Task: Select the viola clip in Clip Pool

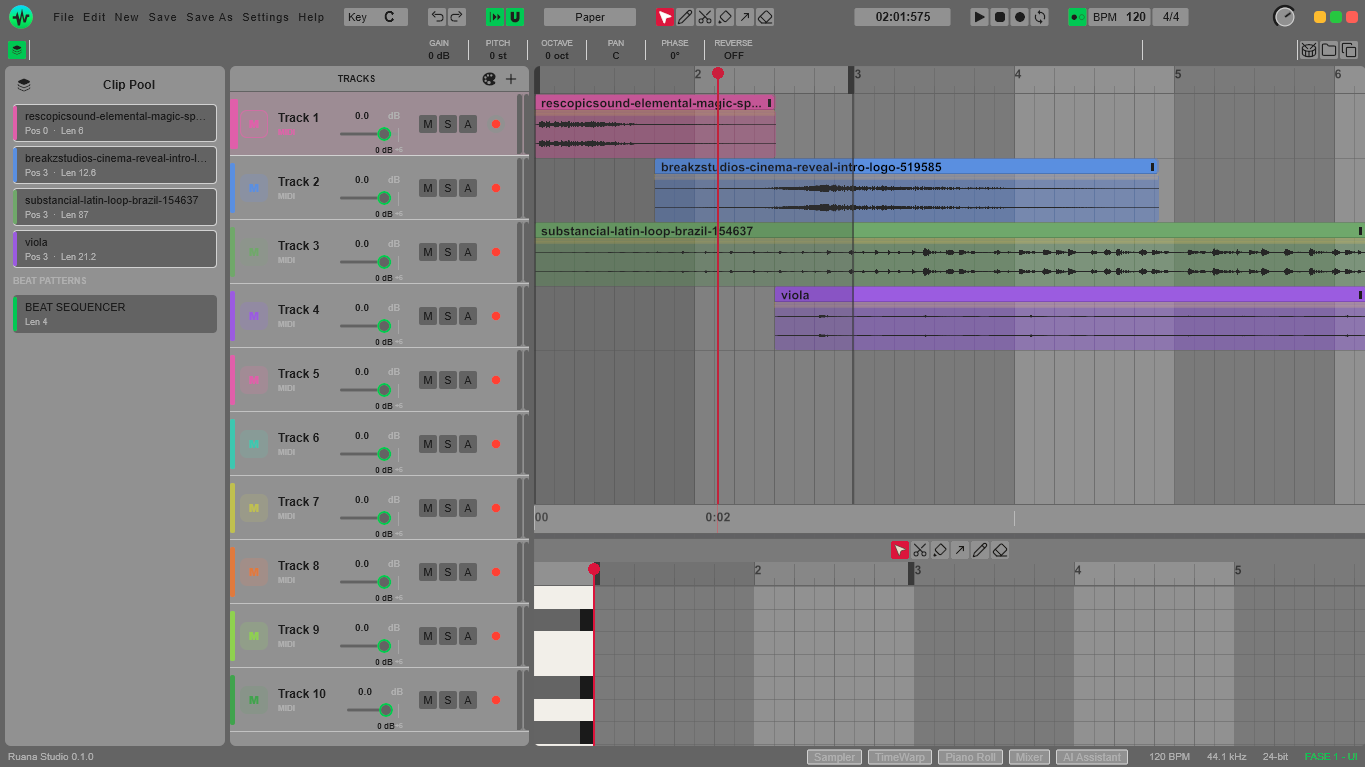Action: (x=115, y=249)
